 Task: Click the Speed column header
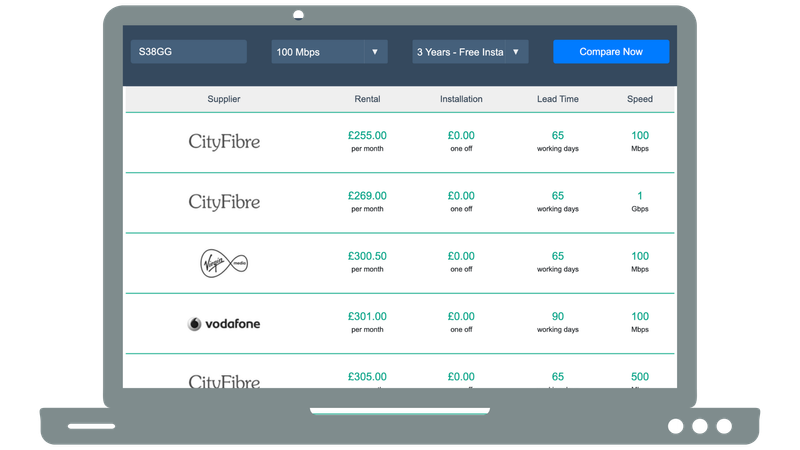[640, 99]
